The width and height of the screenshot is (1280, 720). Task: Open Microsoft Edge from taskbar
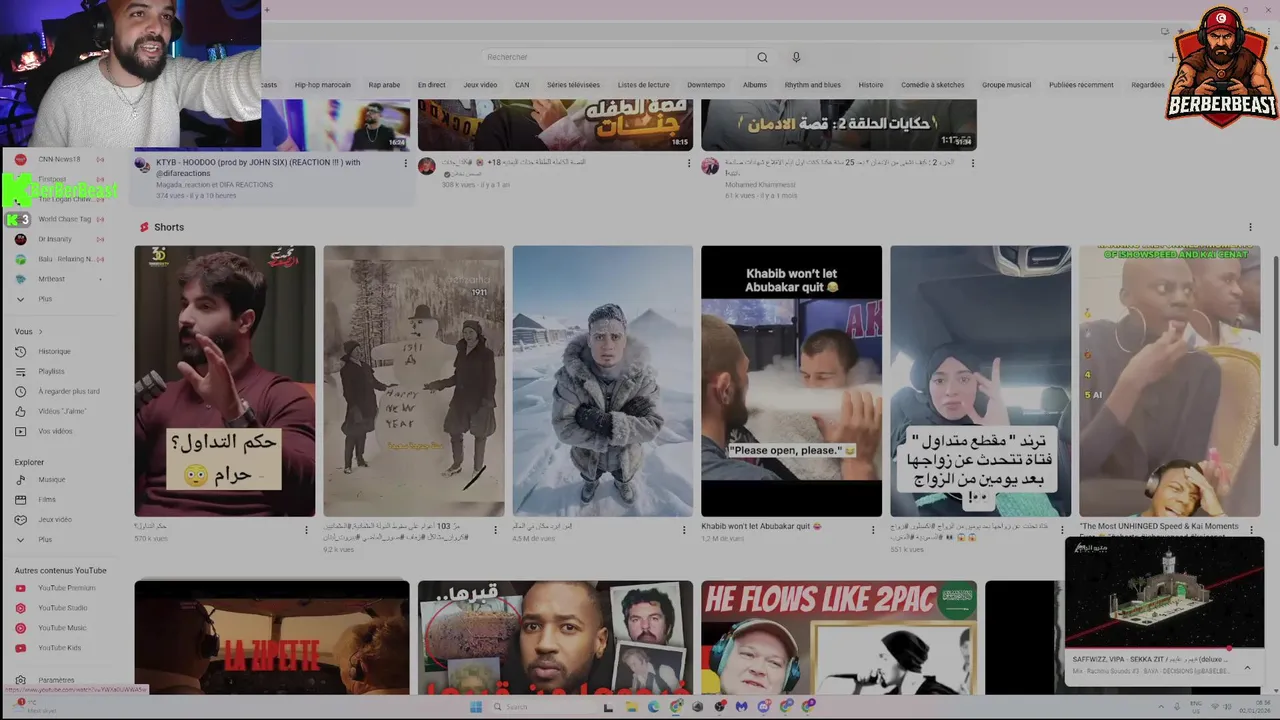pos(654,707)
